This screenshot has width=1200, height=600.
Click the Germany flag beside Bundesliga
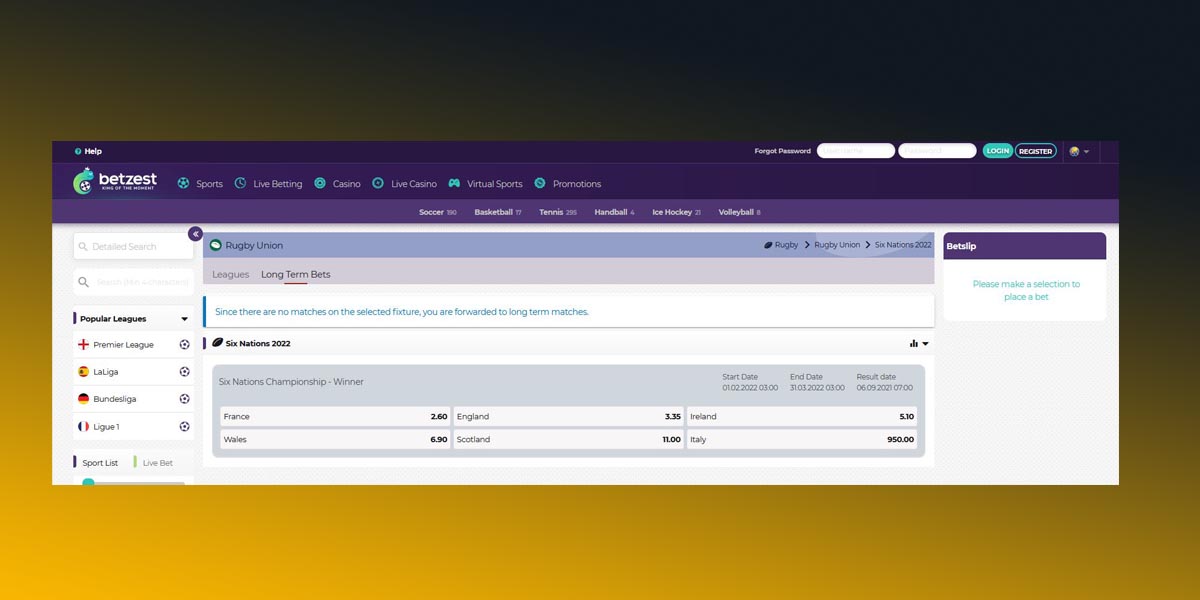tap(83, 398)
